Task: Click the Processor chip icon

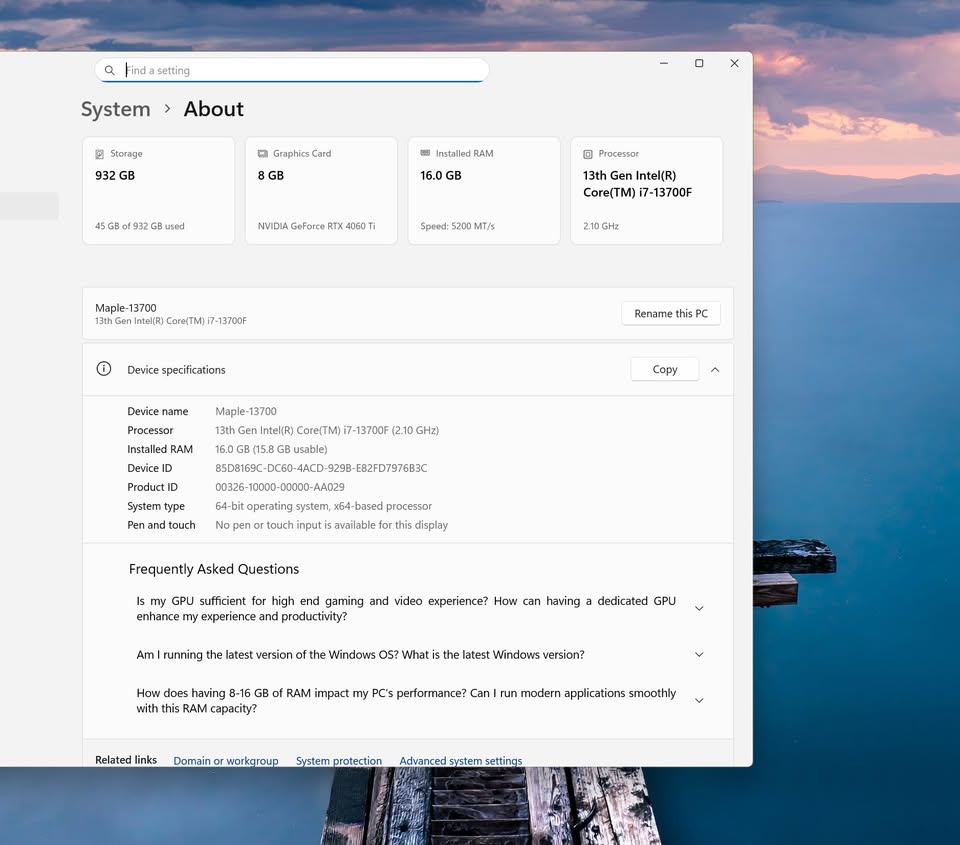Action: click(x=588, y=154)
